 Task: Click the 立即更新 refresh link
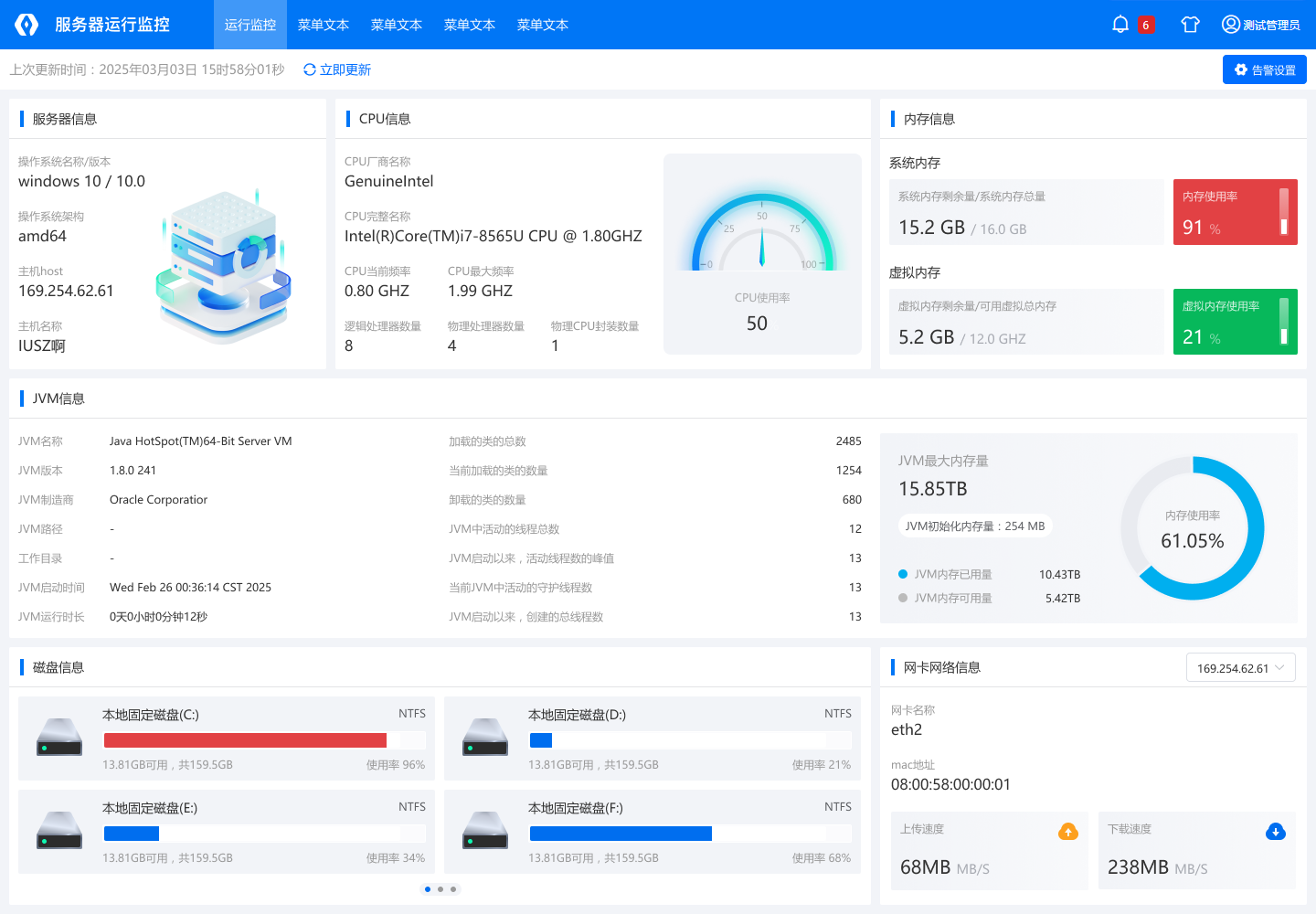pyautogui.click(x=336, y=69)
